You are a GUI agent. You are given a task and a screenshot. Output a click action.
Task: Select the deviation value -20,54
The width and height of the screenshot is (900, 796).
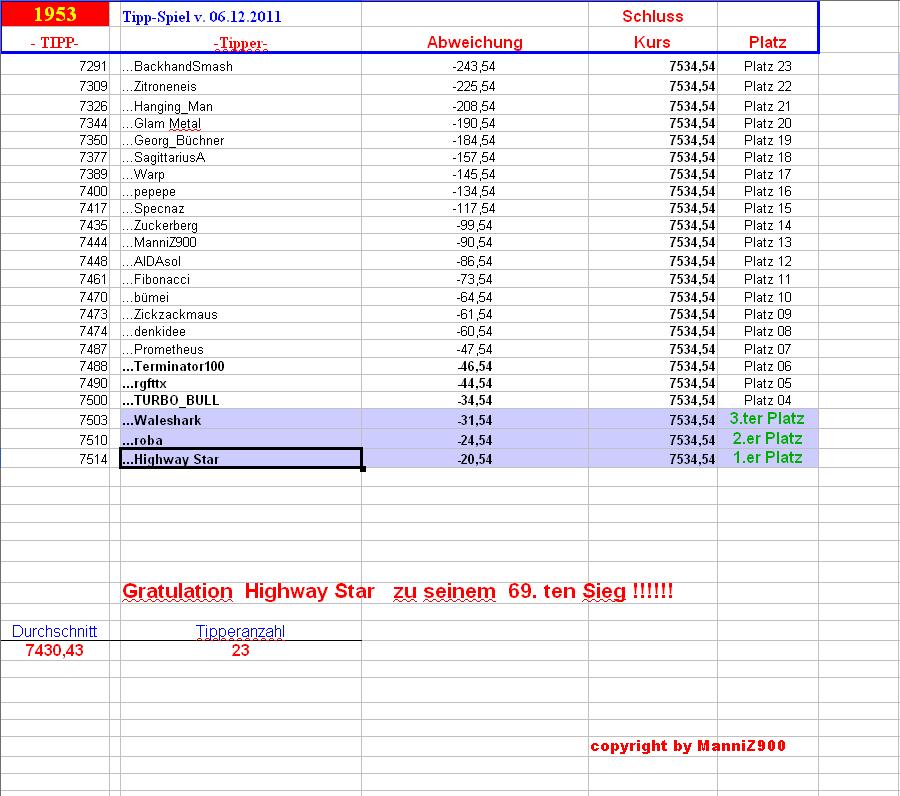(475, 459)
